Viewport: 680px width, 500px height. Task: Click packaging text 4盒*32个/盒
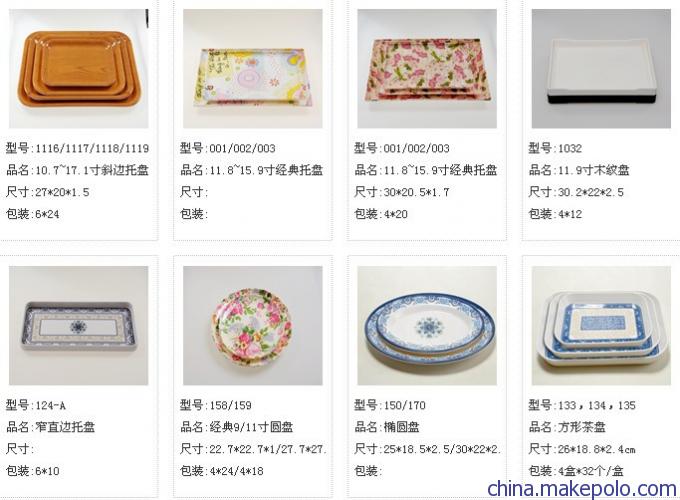[591, 471]
